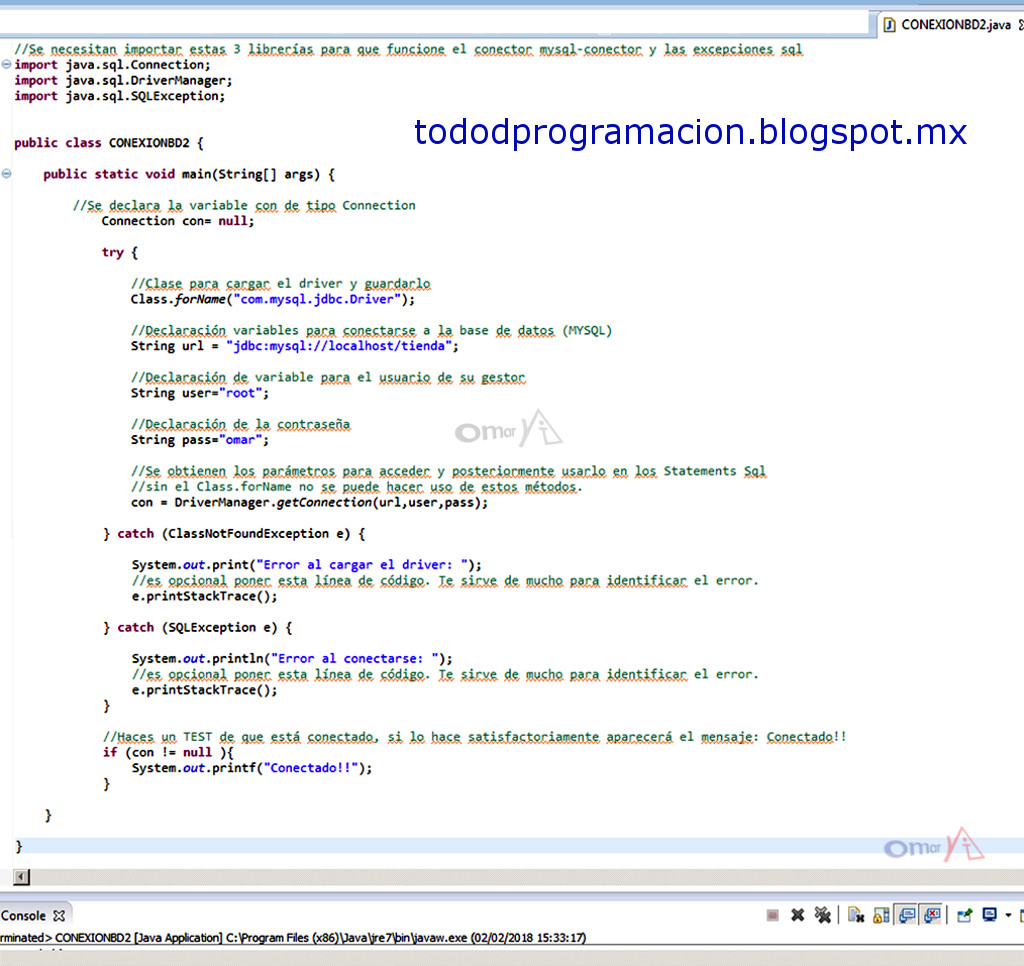Select the Display Selected Console icon
This screenshot has width=1024, height=966.
[989, 914]
